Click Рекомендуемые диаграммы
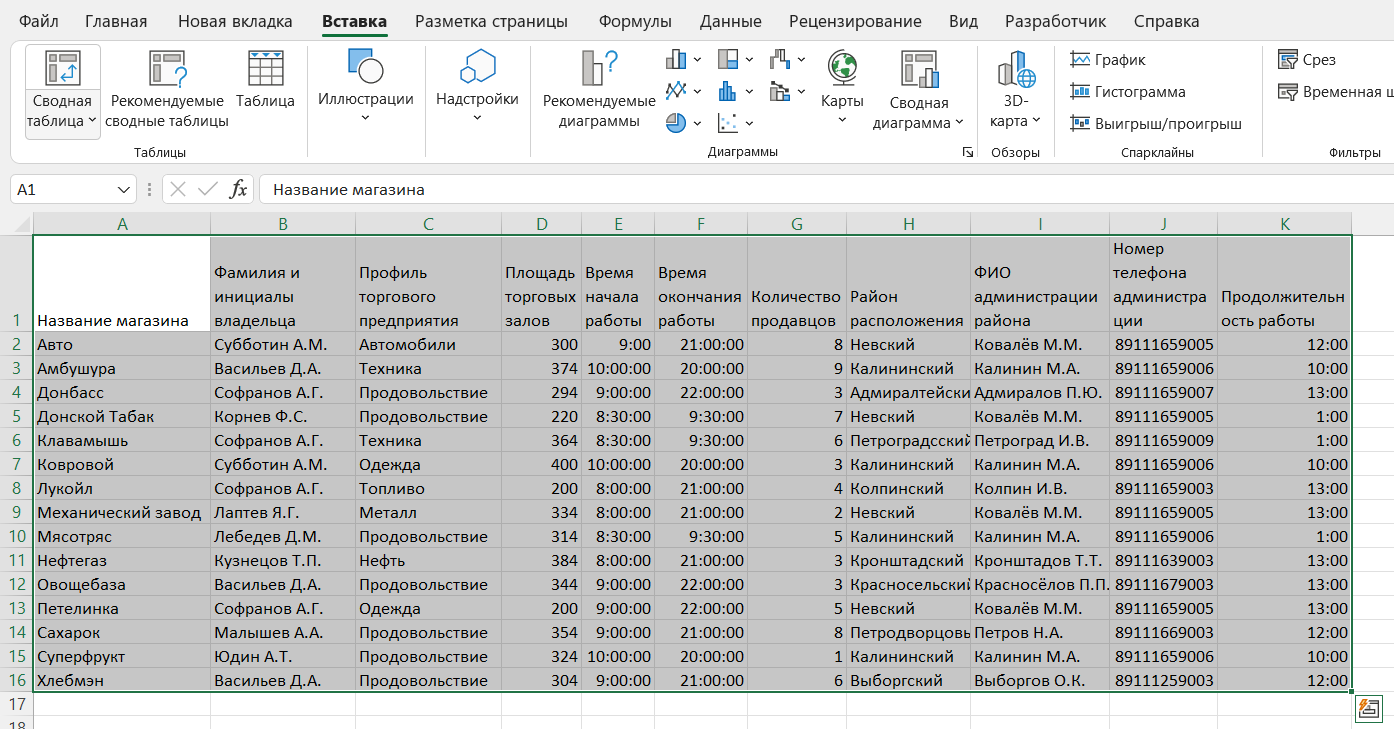 pos(599,91)
